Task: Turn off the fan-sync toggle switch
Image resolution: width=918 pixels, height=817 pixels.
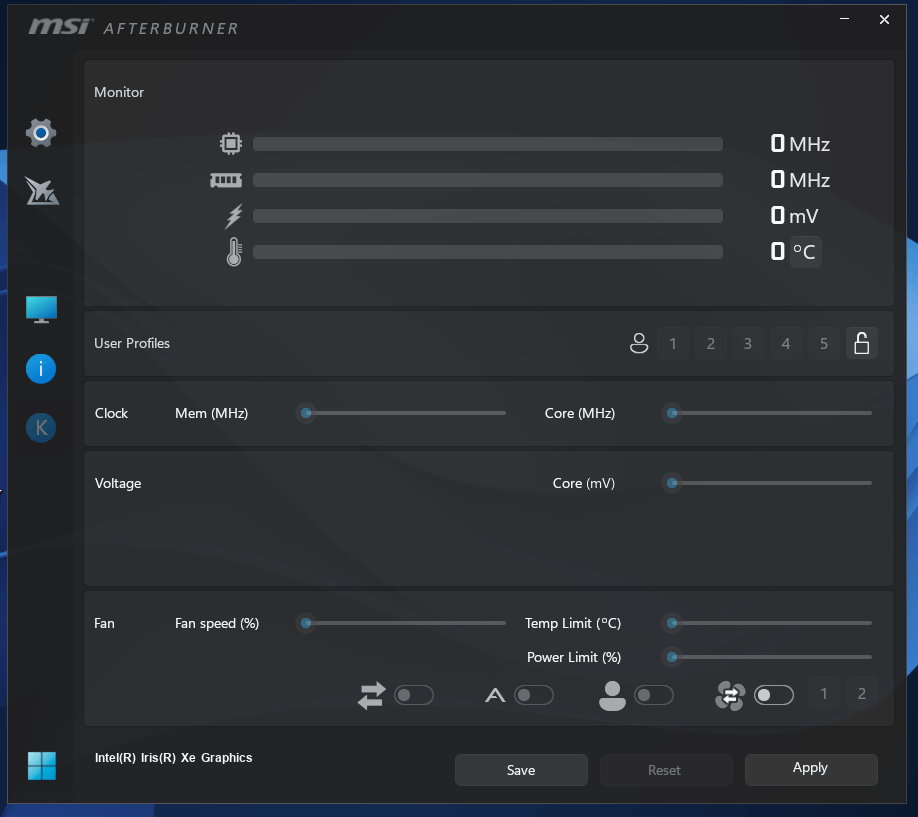Action: (773, 695)
